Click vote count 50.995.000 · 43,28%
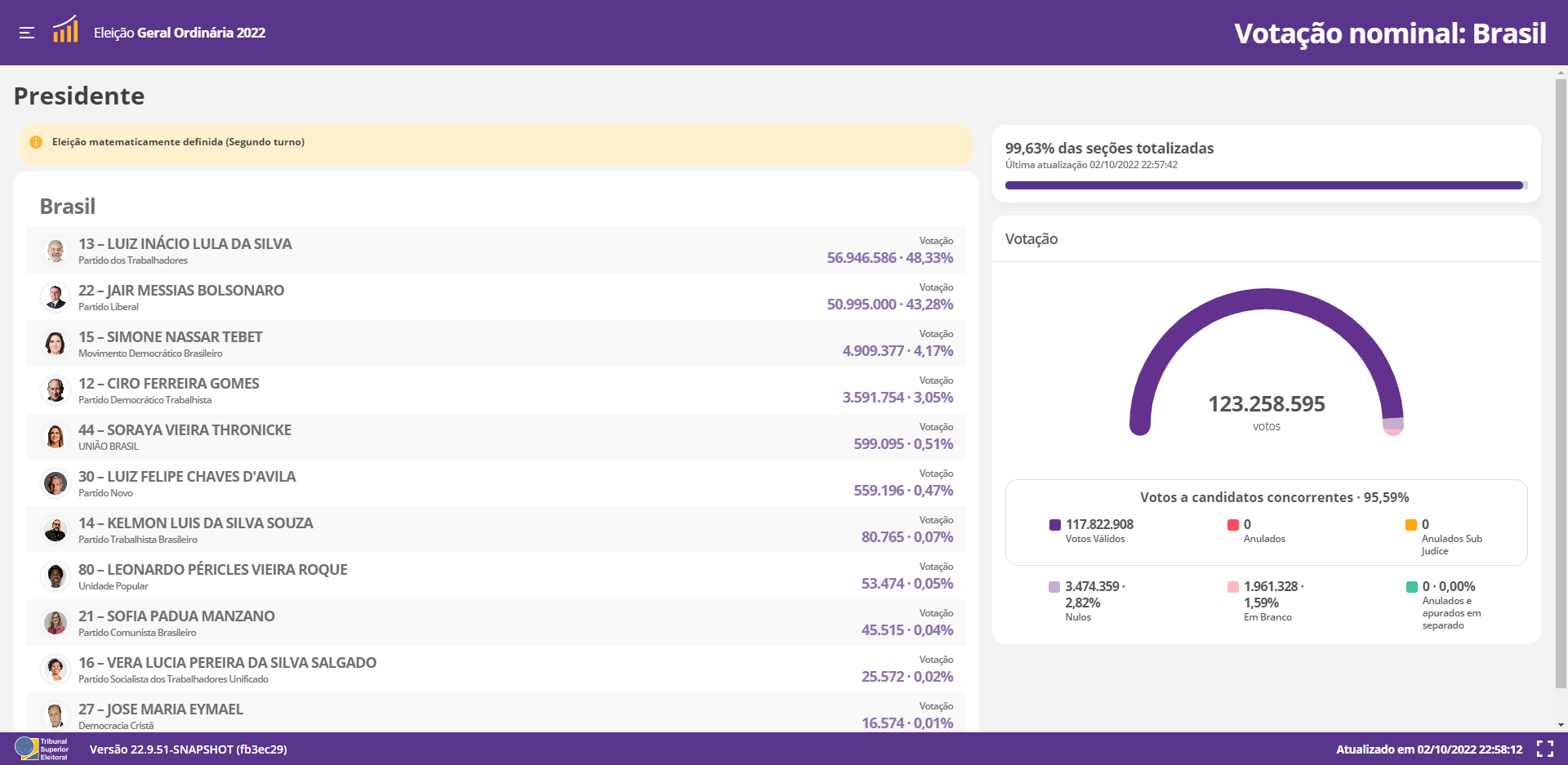Image resolution: width=1568 pixels, height=765 pixels. [890, 305]
